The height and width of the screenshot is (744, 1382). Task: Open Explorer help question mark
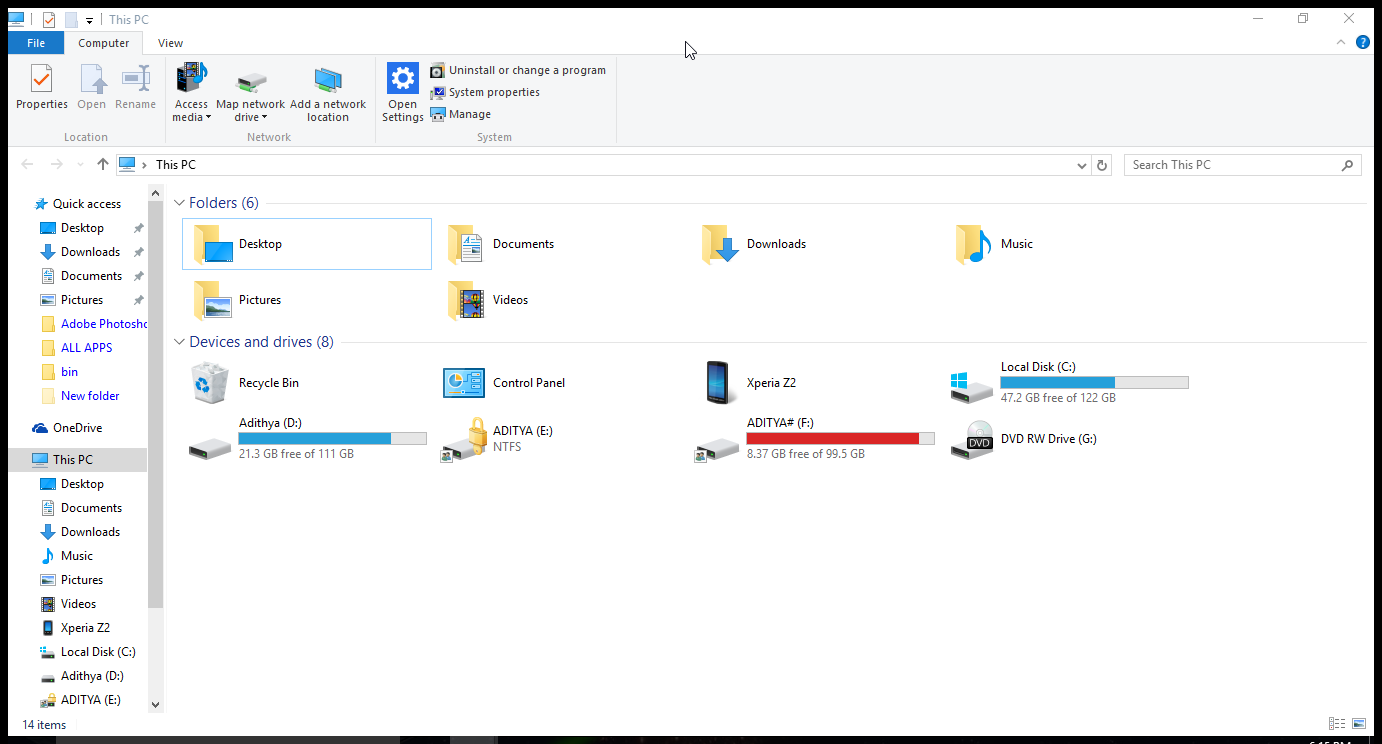(x=1362, y=43)
